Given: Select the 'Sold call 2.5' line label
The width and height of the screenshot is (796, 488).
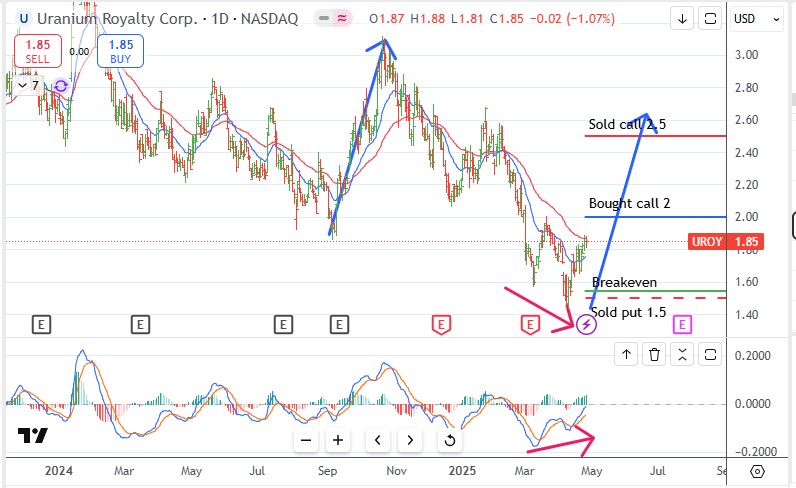Looking at the screenshot, I should pos(627,124).
